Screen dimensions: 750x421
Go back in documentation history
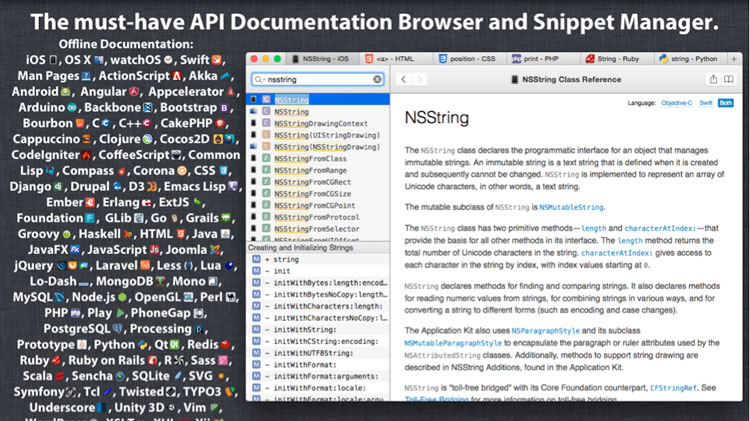tap(404, 79)
